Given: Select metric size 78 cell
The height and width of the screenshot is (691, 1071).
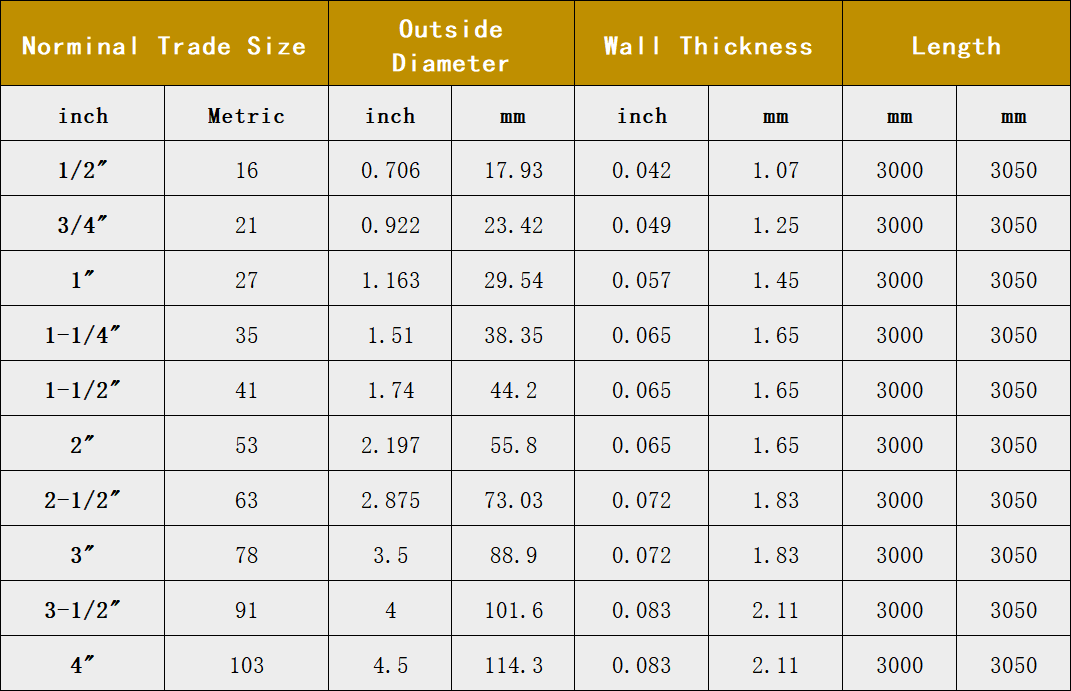Looking at the screenshot, I should pyautogui.click(x=246, y=555).
